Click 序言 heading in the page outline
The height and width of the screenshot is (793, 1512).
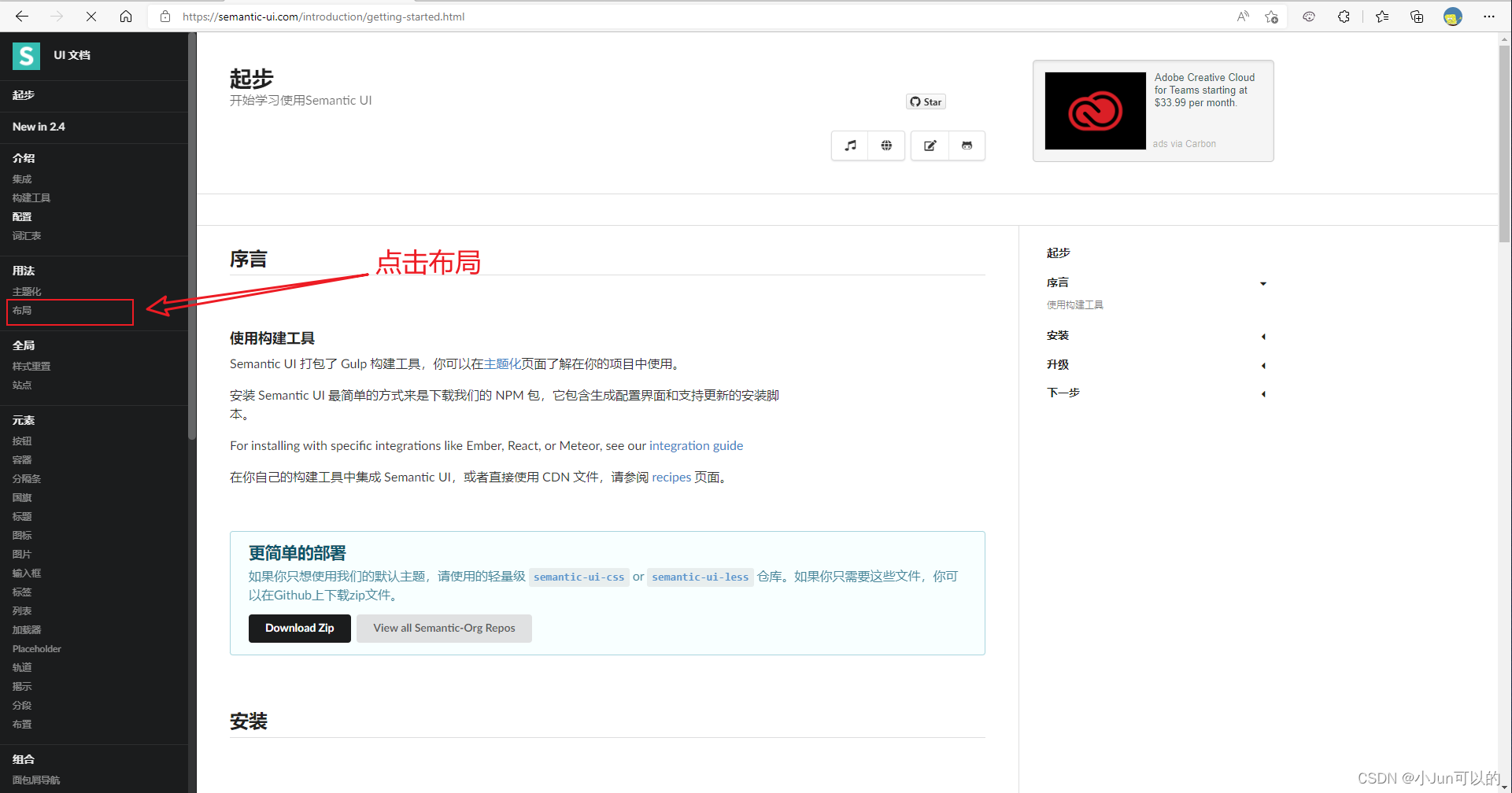(1057, 283)
